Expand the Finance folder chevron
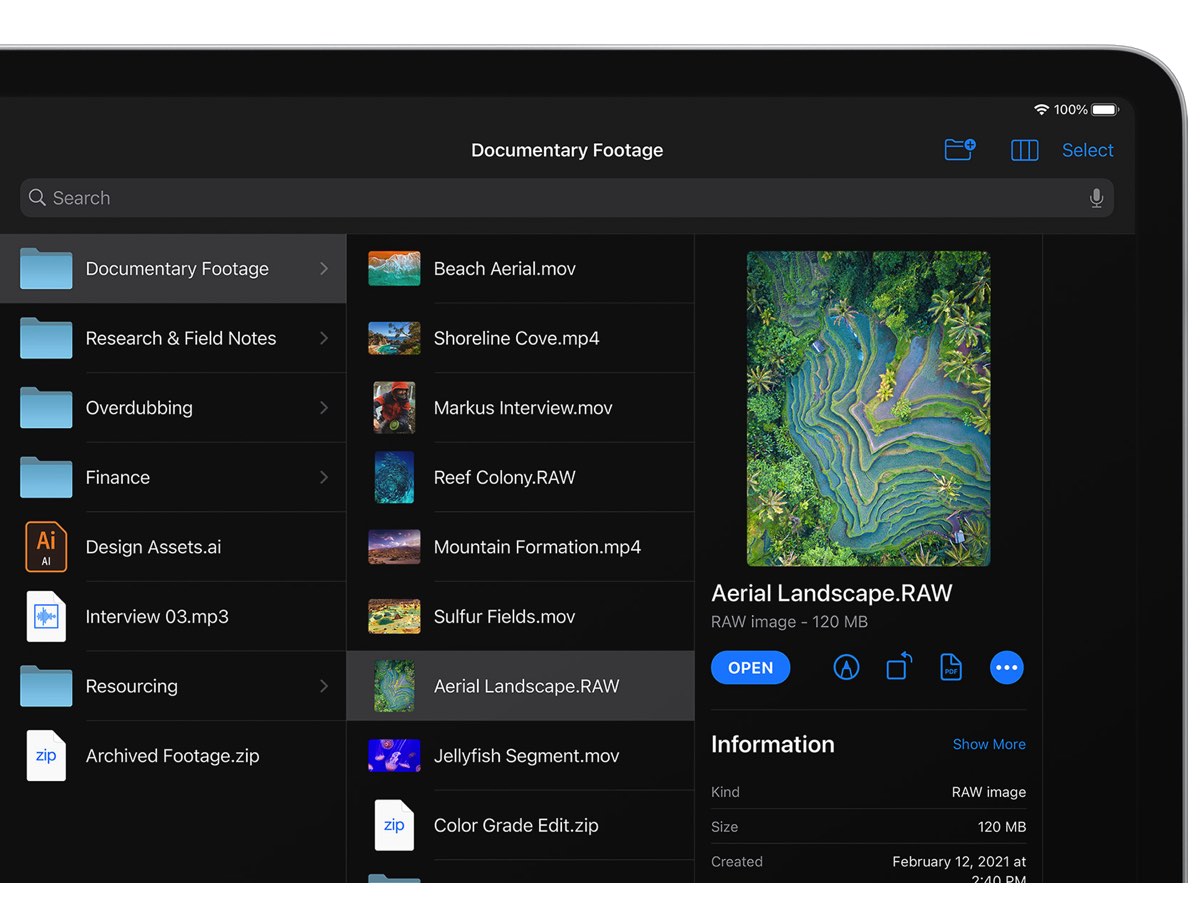Viewport: 1200px width, 924px height. tap(324, 477)
